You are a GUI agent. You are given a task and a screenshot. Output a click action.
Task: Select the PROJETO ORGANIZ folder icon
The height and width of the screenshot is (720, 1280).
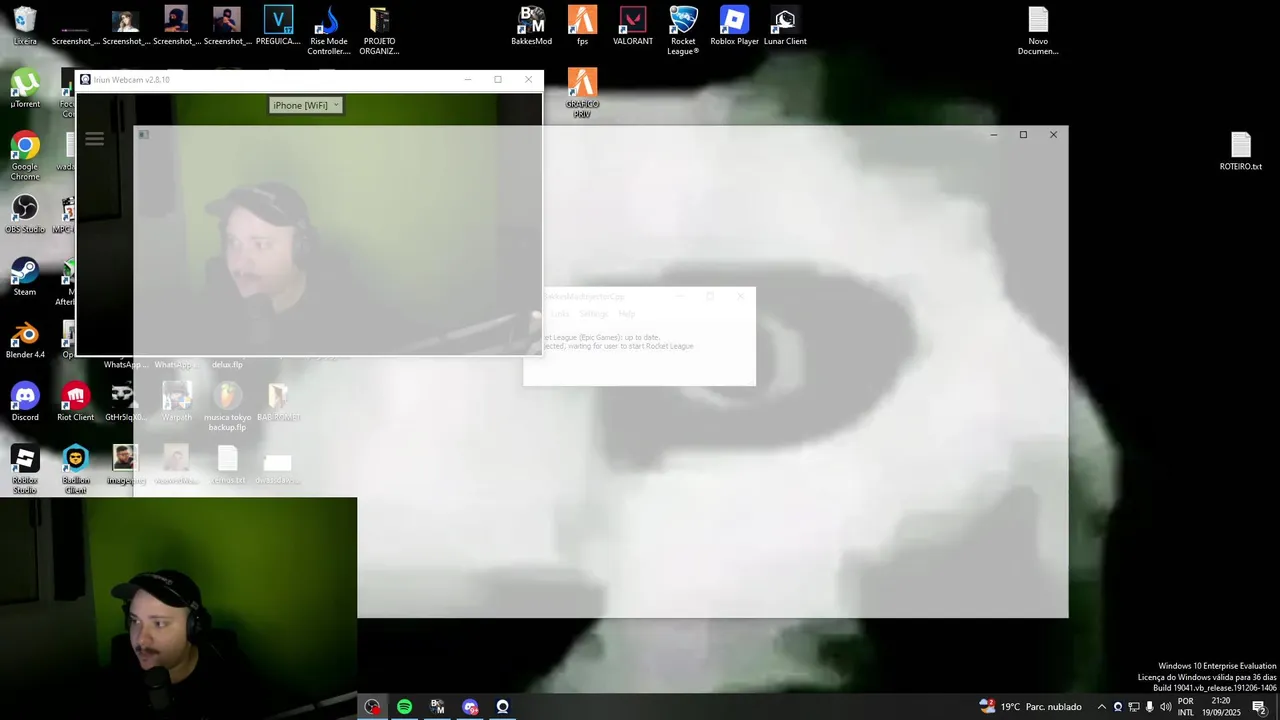[379, 31]
